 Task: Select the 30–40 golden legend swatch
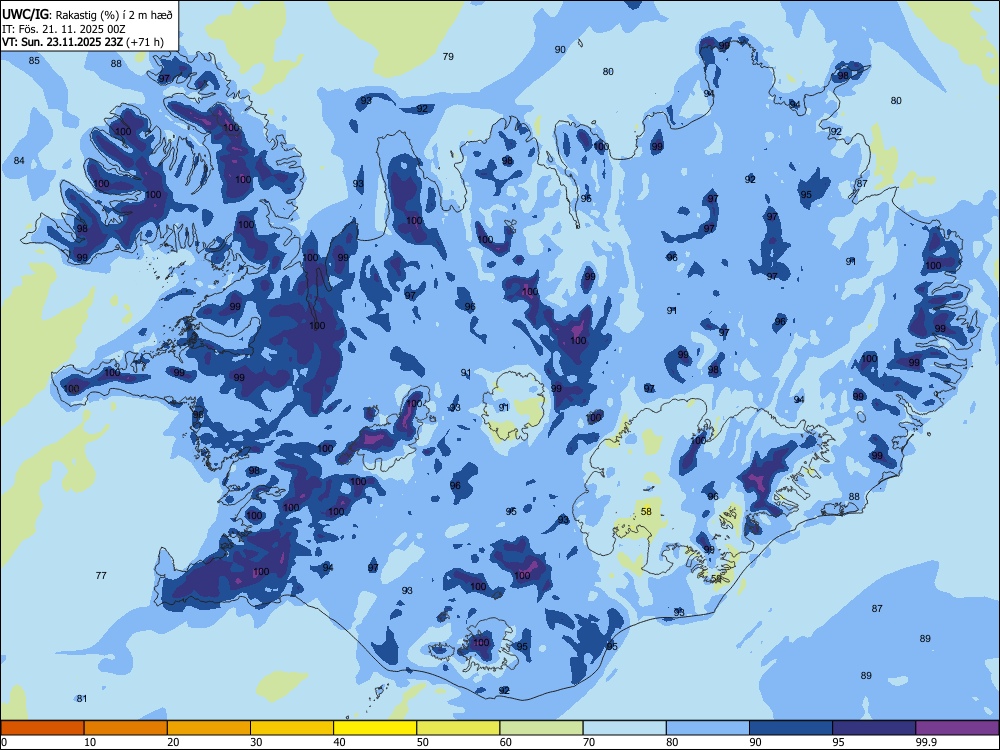(x=292, y=728)
